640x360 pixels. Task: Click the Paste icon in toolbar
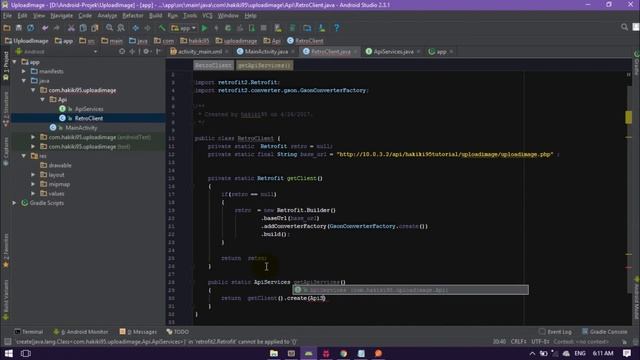pyautogui.click(x=95, y=28)
